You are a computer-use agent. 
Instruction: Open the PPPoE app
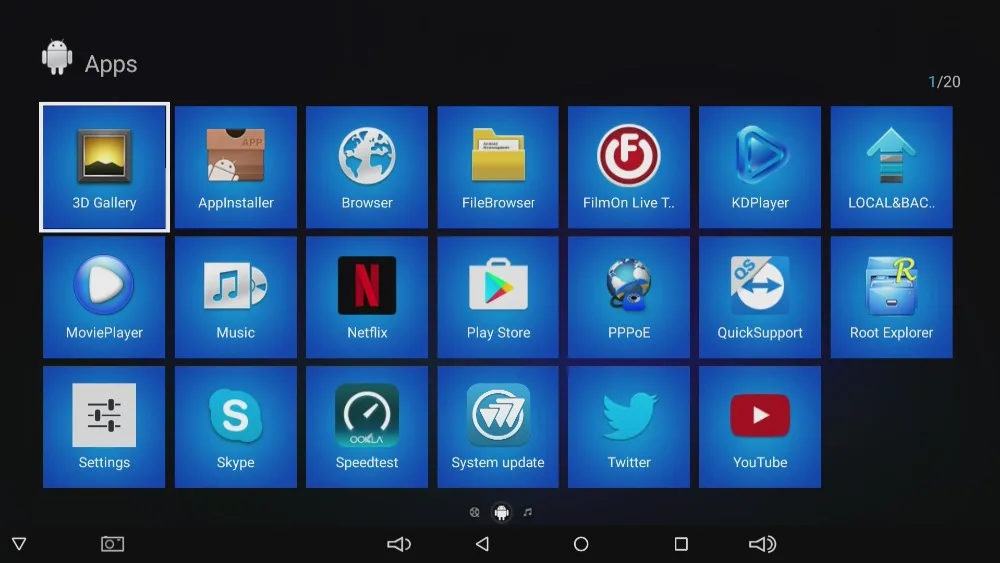coord(629,297)
